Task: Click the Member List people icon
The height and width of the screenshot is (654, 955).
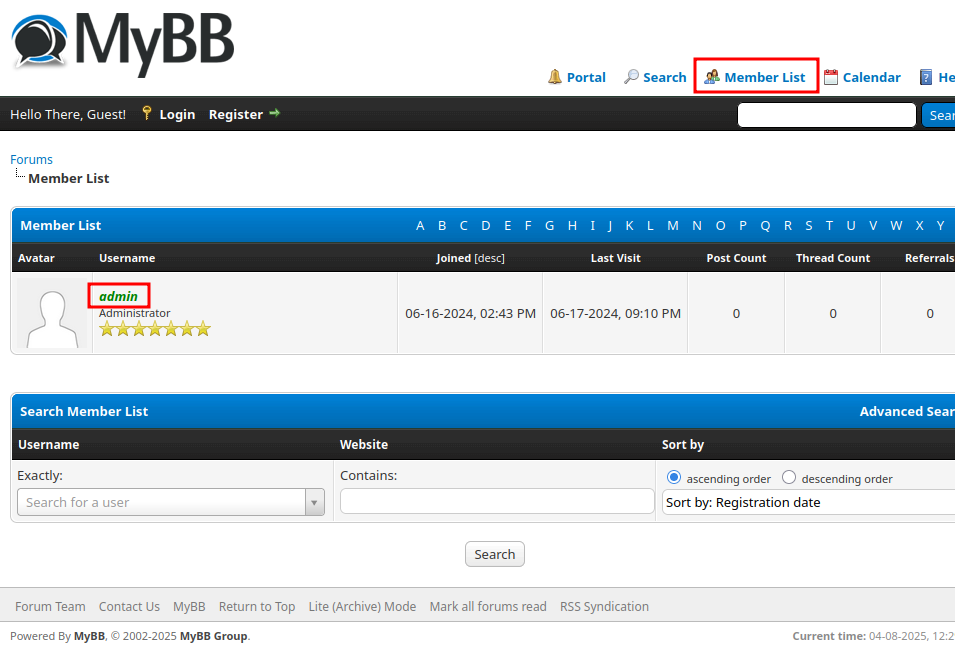Action: coord(712,77)
